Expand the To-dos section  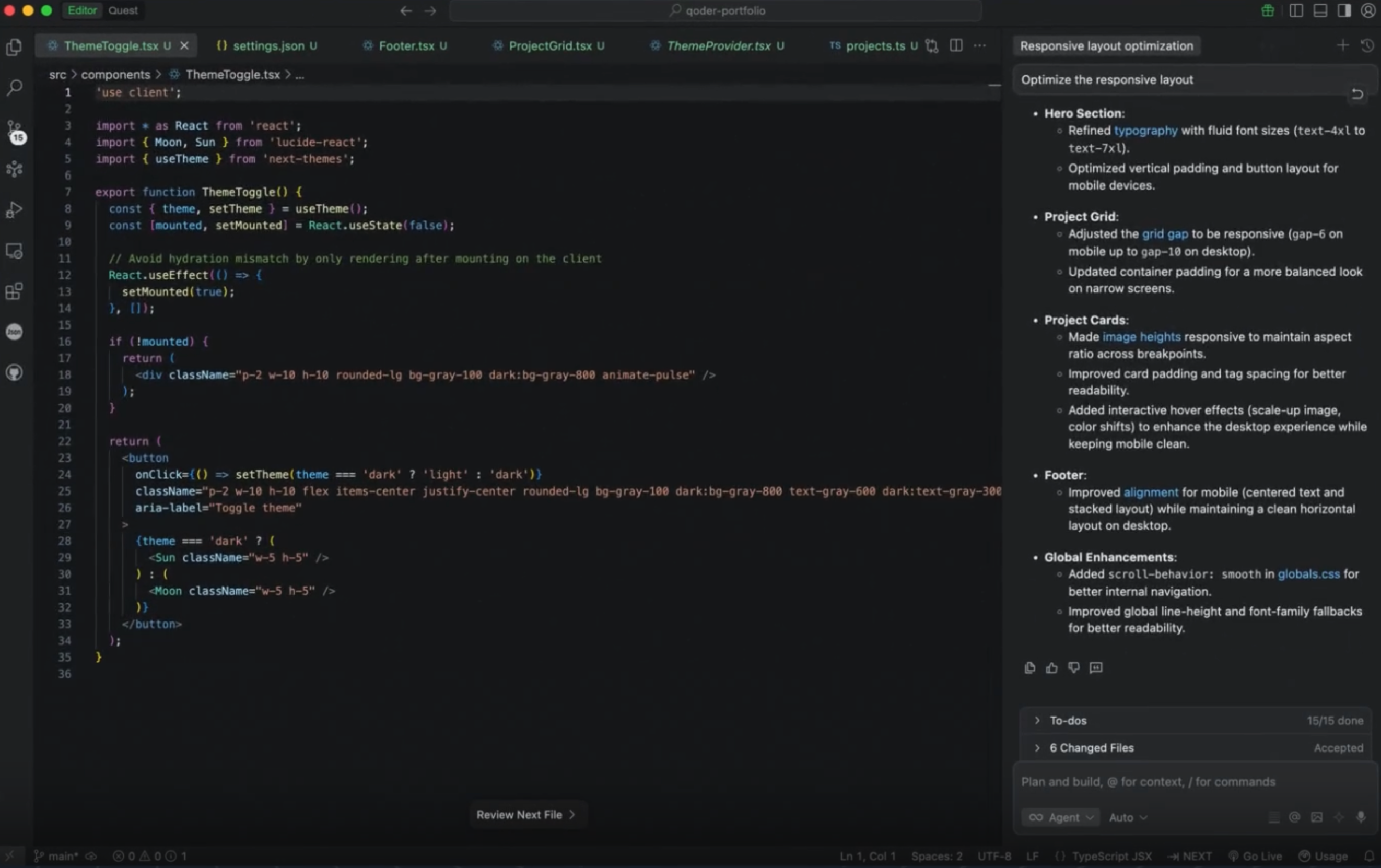(1068, 720)
